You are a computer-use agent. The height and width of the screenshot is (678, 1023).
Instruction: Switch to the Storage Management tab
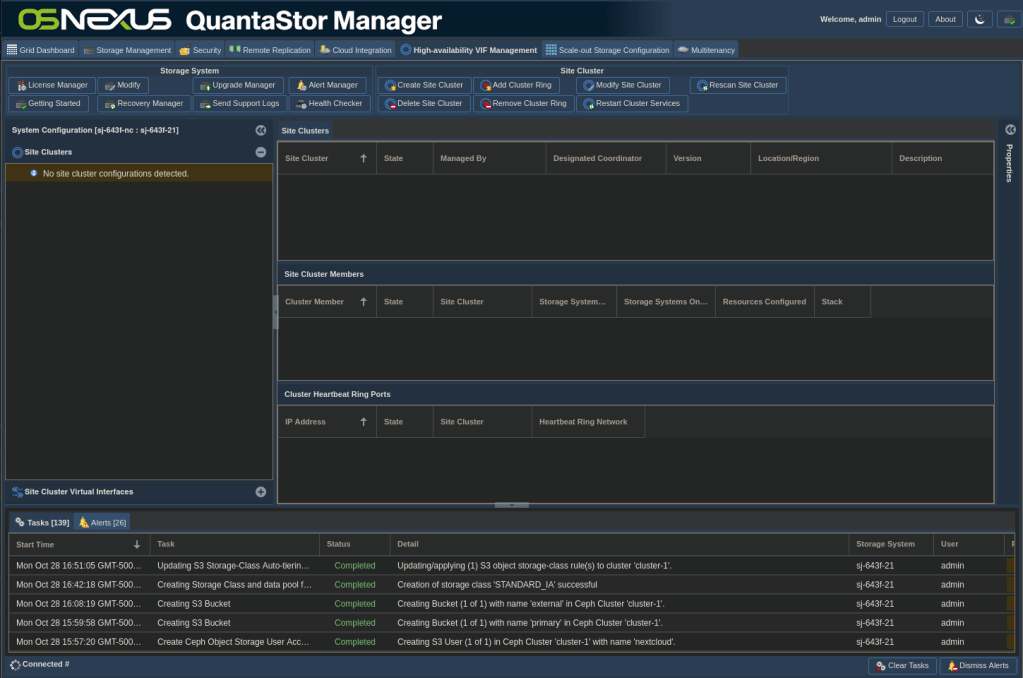[x=126, y=50]
